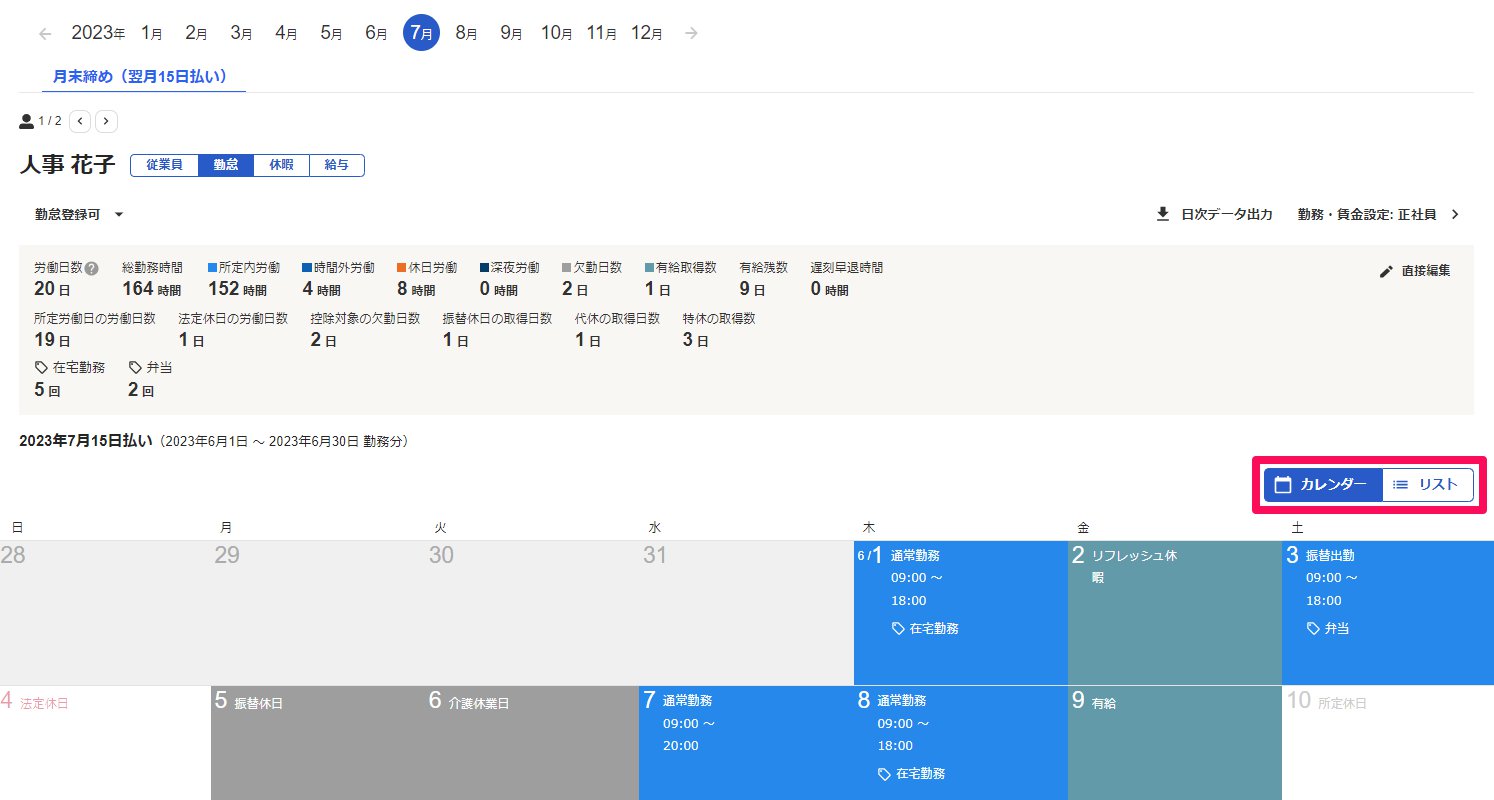Click the 在宅勤務 tag icon on June 1
This screenshot has height=800, width=1494.
898,629
